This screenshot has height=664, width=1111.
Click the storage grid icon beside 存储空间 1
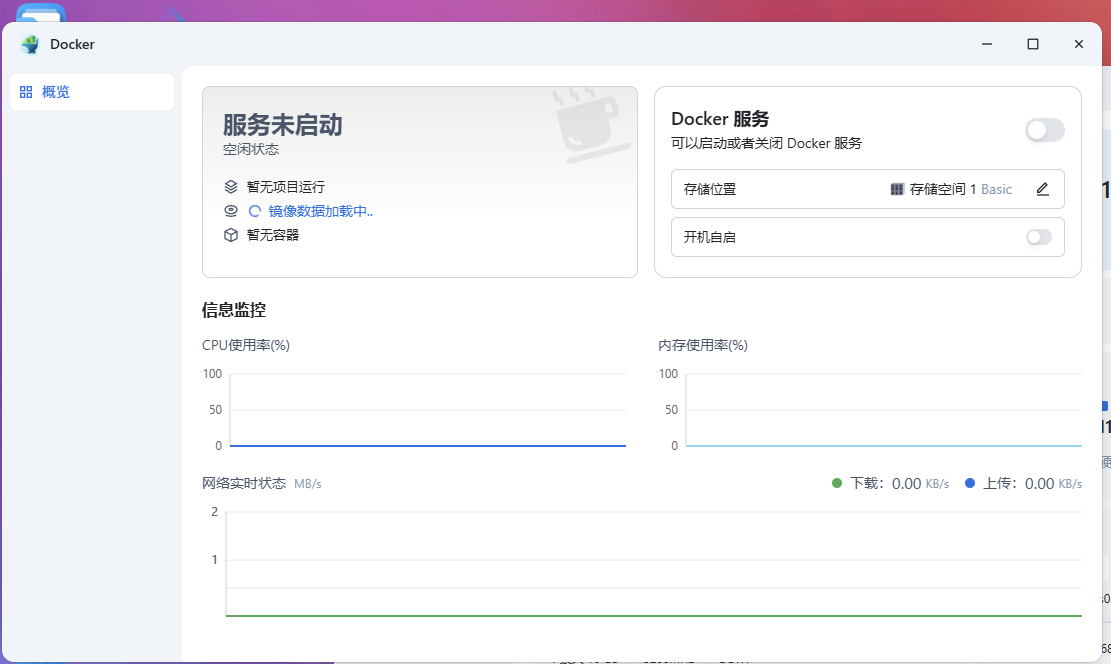click(897, 189)
